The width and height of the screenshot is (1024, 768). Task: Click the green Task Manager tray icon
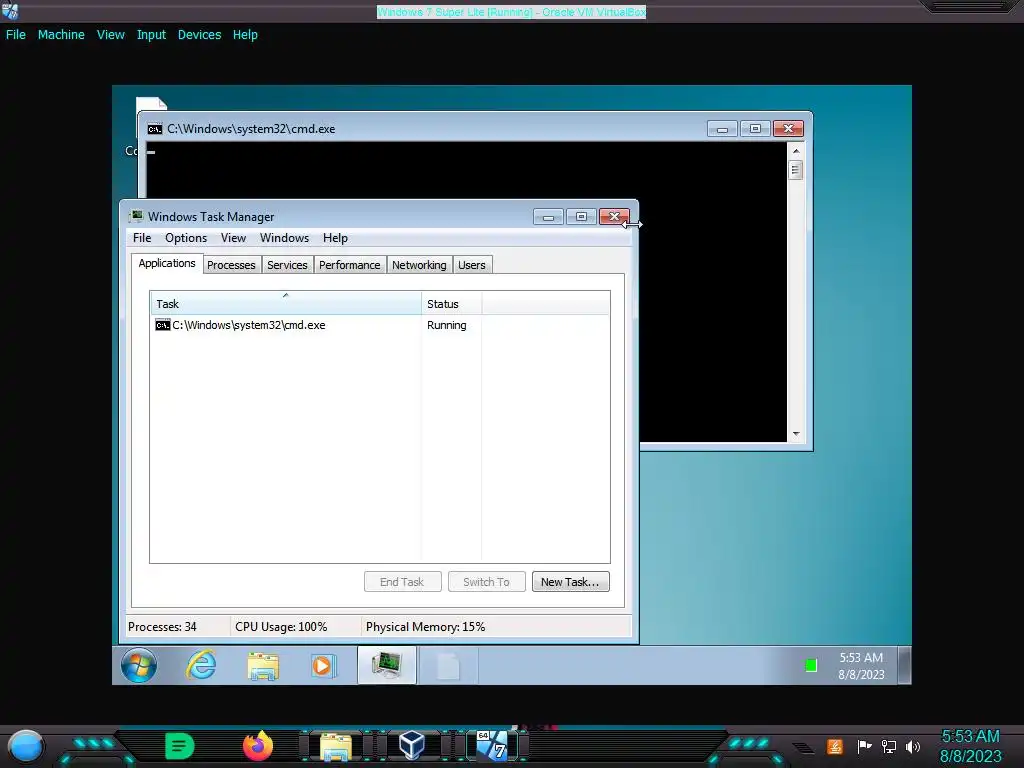811,665
